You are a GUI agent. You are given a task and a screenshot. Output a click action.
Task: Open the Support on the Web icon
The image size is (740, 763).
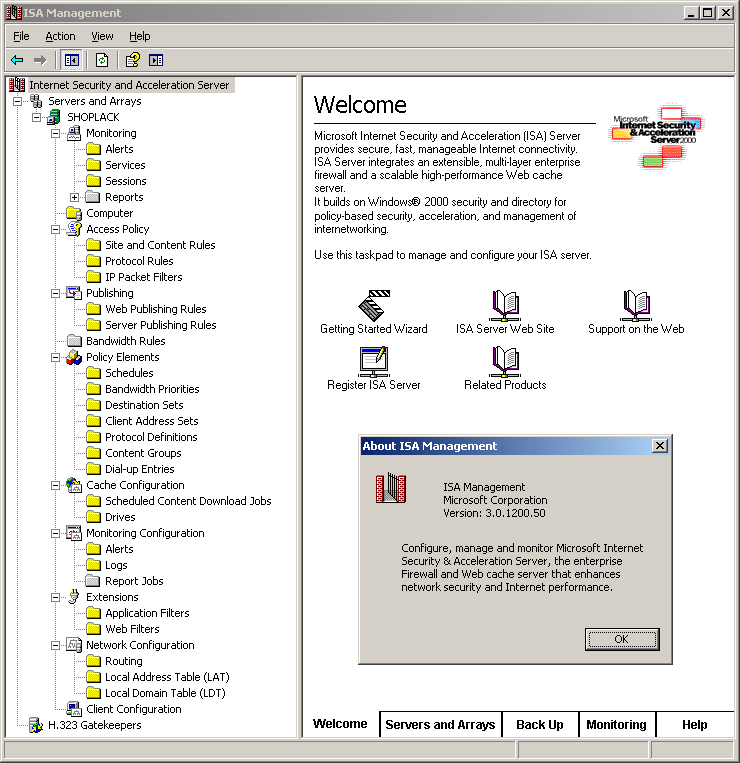(x=636, y=306)
